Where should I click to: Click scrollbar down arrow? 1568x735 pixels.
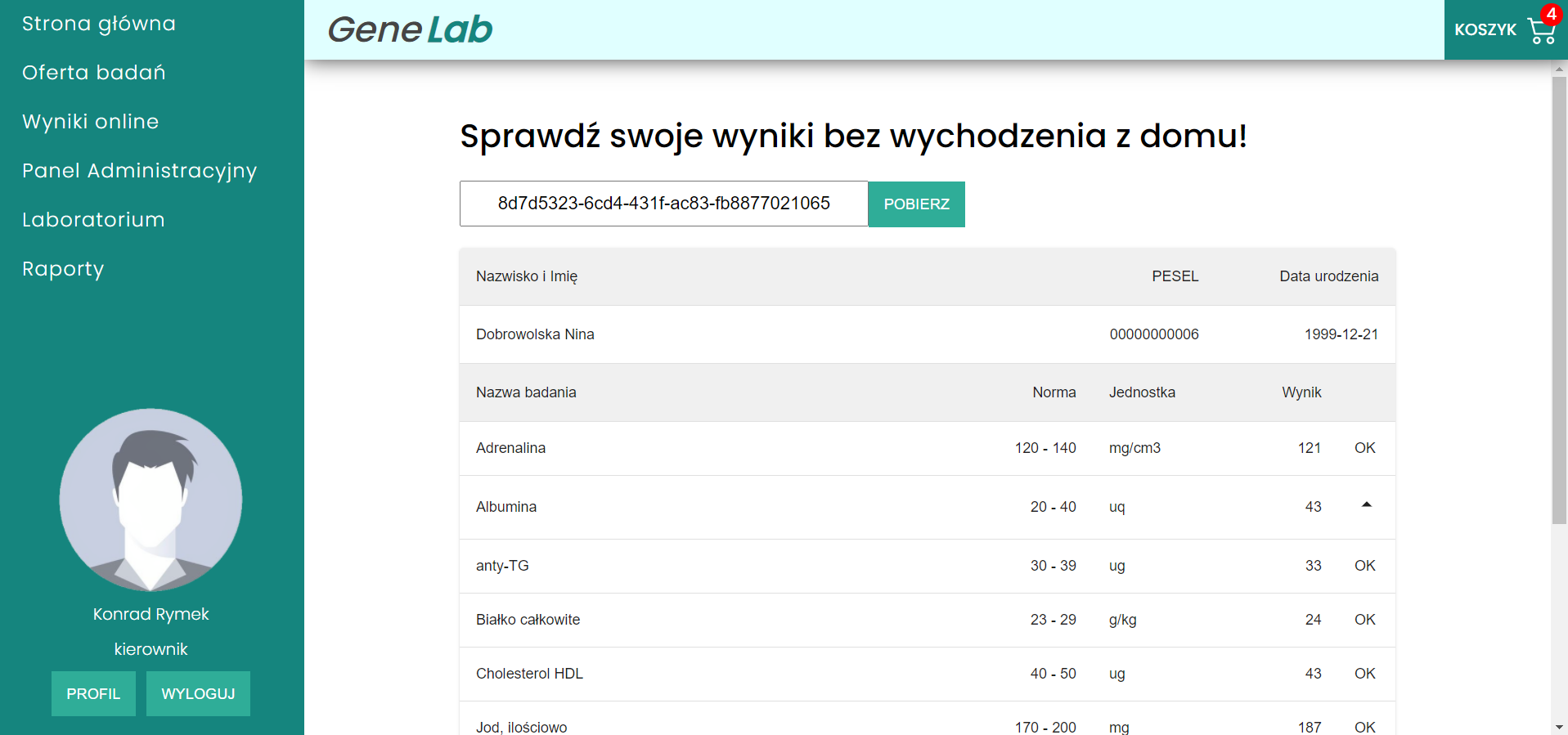pyautogui.click(x=1559, y=727)
